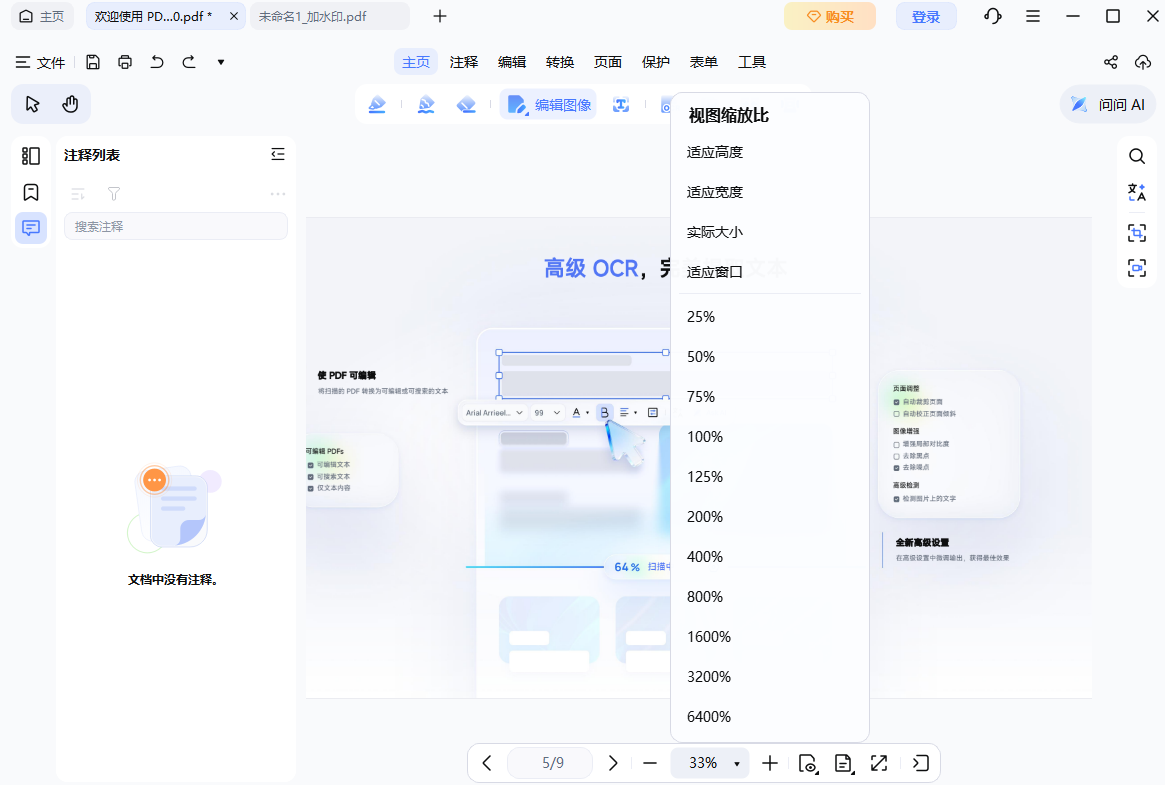Go to the 主页 home tab
Image resolution: width=1165 pixels, height=785 pixels.
click(42, 16)
